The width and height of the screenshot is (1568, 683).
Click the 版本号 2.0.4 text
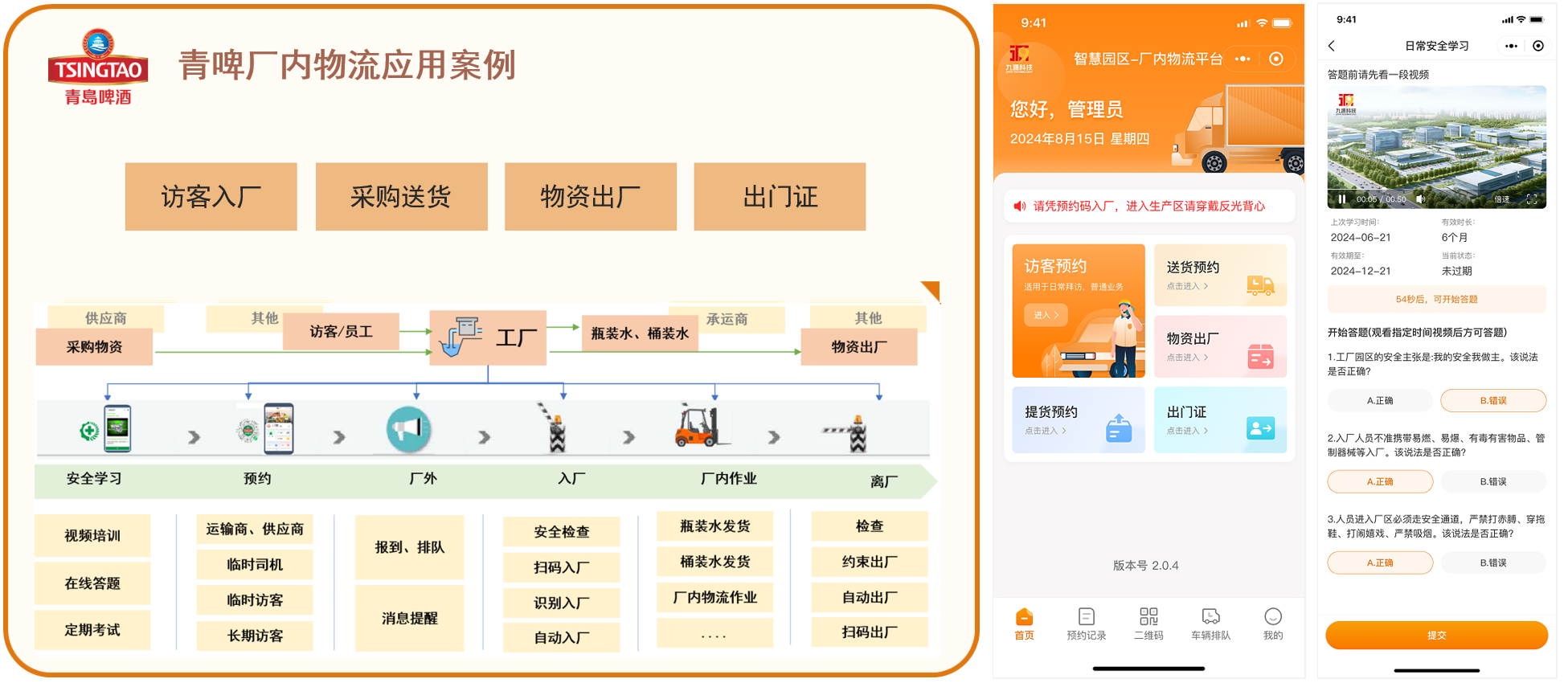1146,566
